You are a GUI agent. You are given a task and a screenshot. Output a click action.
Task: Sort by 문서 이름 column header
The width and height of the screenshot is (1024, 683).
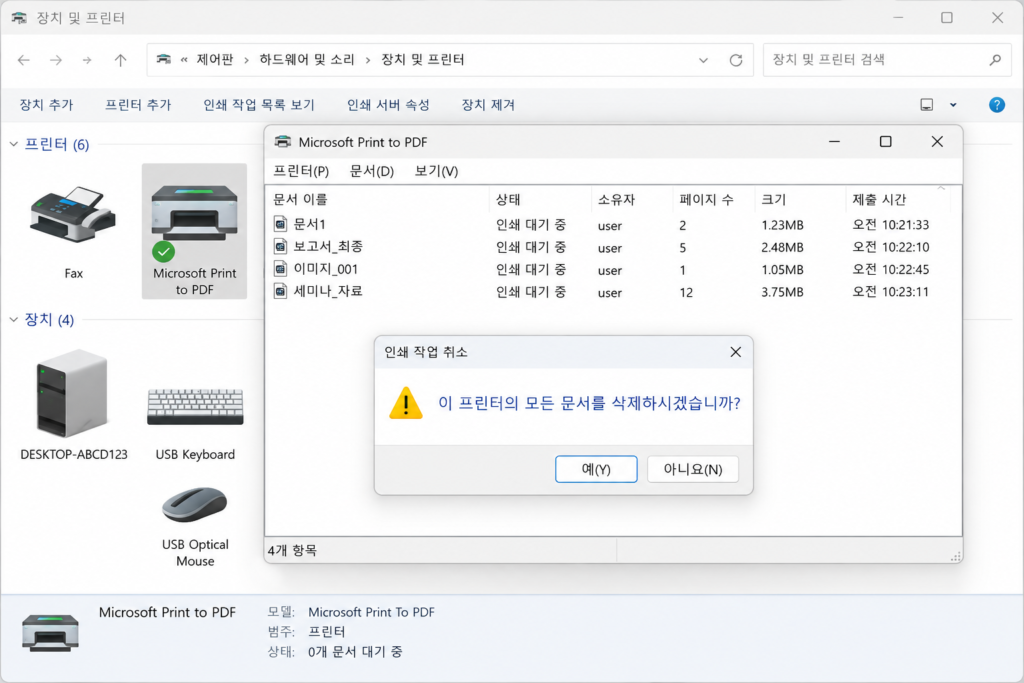377,199
